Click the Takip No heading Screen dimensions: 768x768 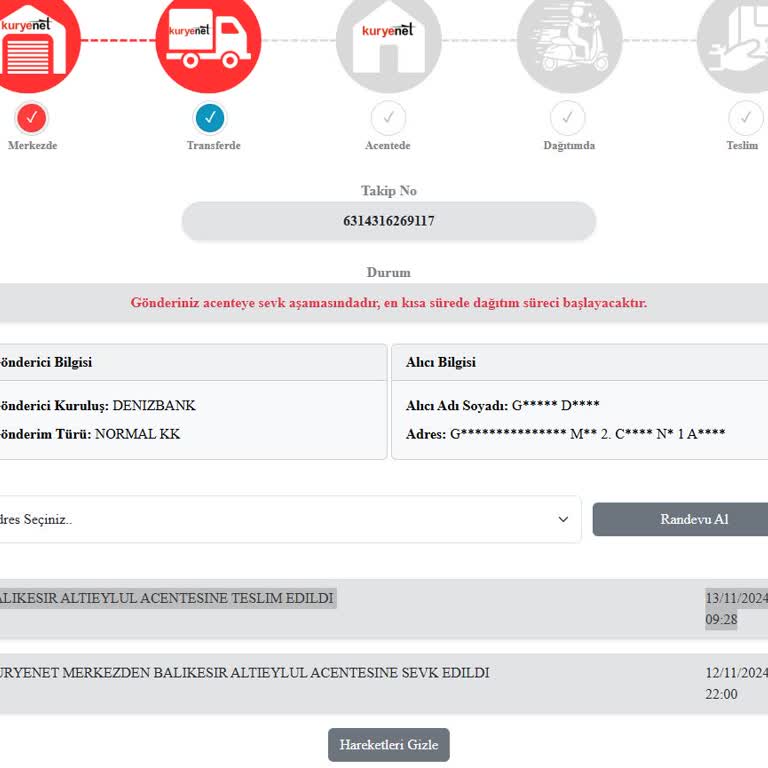coord(389,191)
